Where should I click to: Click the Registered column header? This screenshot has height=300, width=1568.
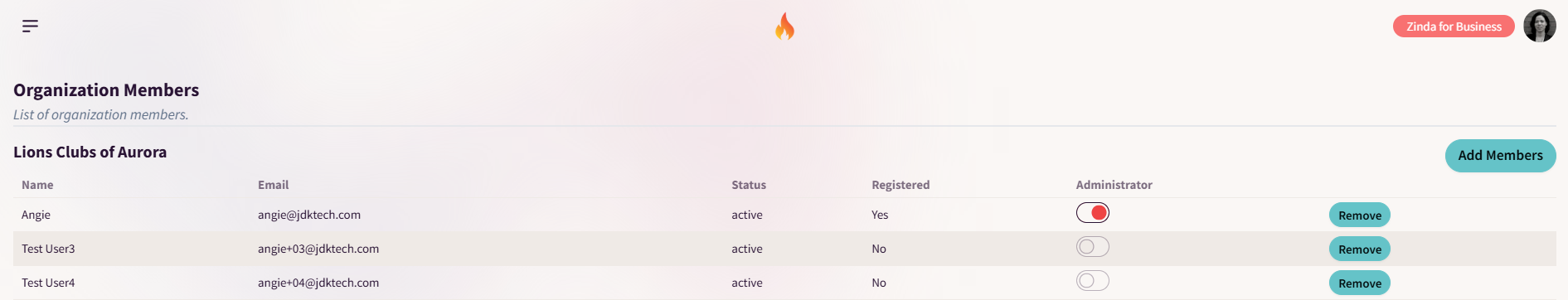tap(901, 185)
